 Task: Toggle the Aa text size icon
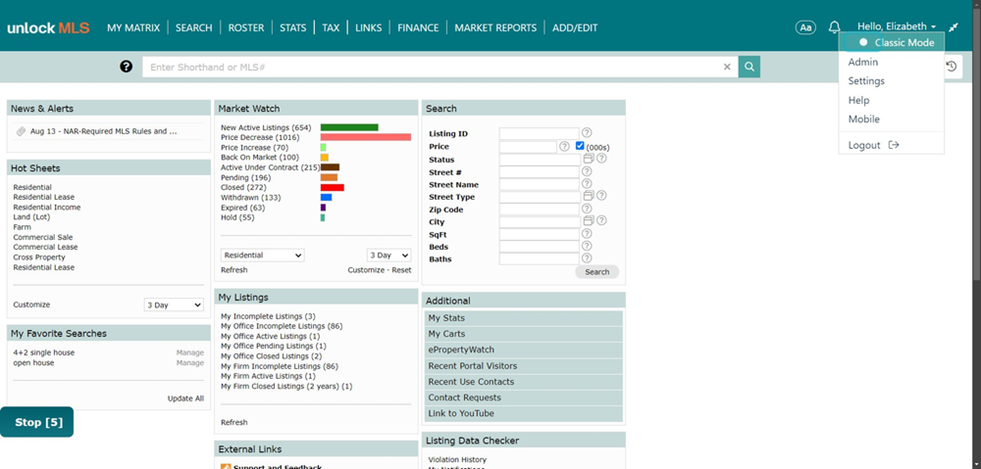click(806, 28)
